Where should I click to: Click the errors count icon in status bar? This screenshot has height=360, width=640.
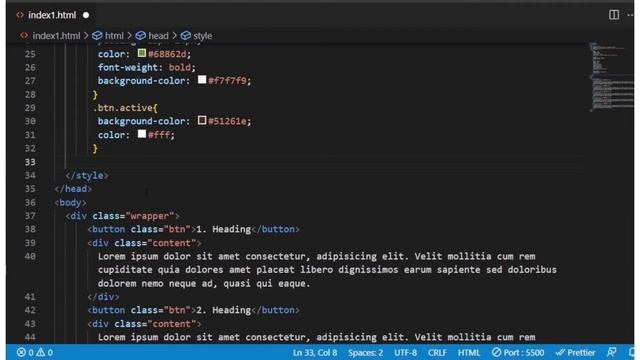pyautogui.click(x=21, y=352)
